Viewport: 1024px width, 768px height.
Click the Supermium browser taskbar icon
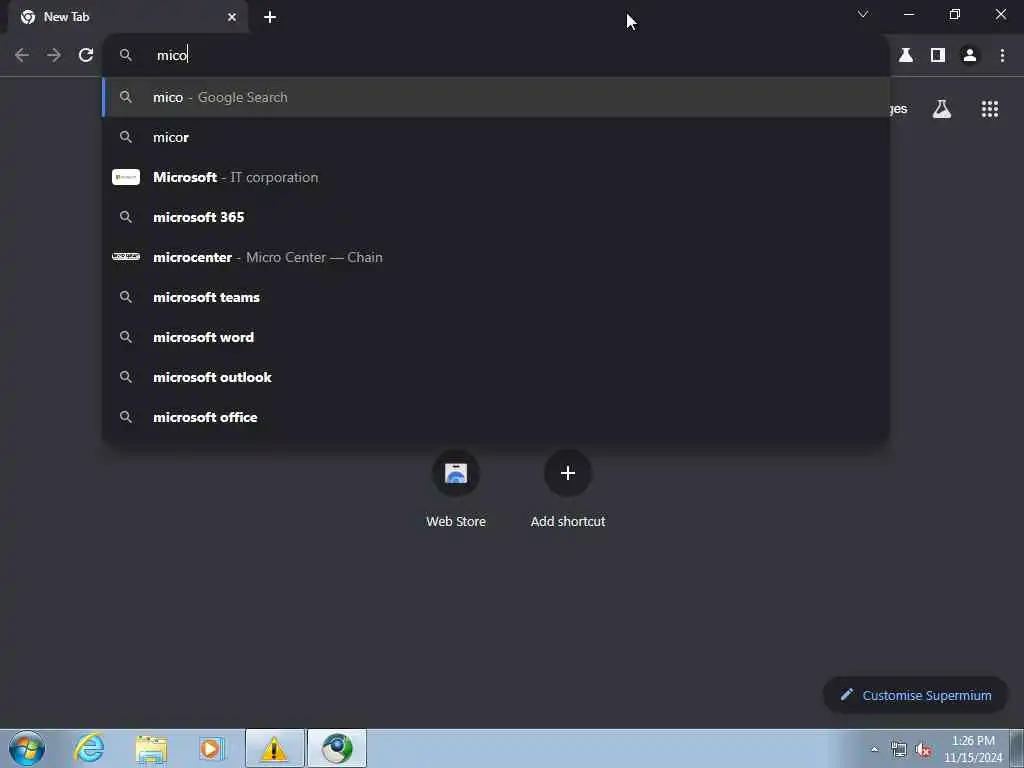[337, 748]
